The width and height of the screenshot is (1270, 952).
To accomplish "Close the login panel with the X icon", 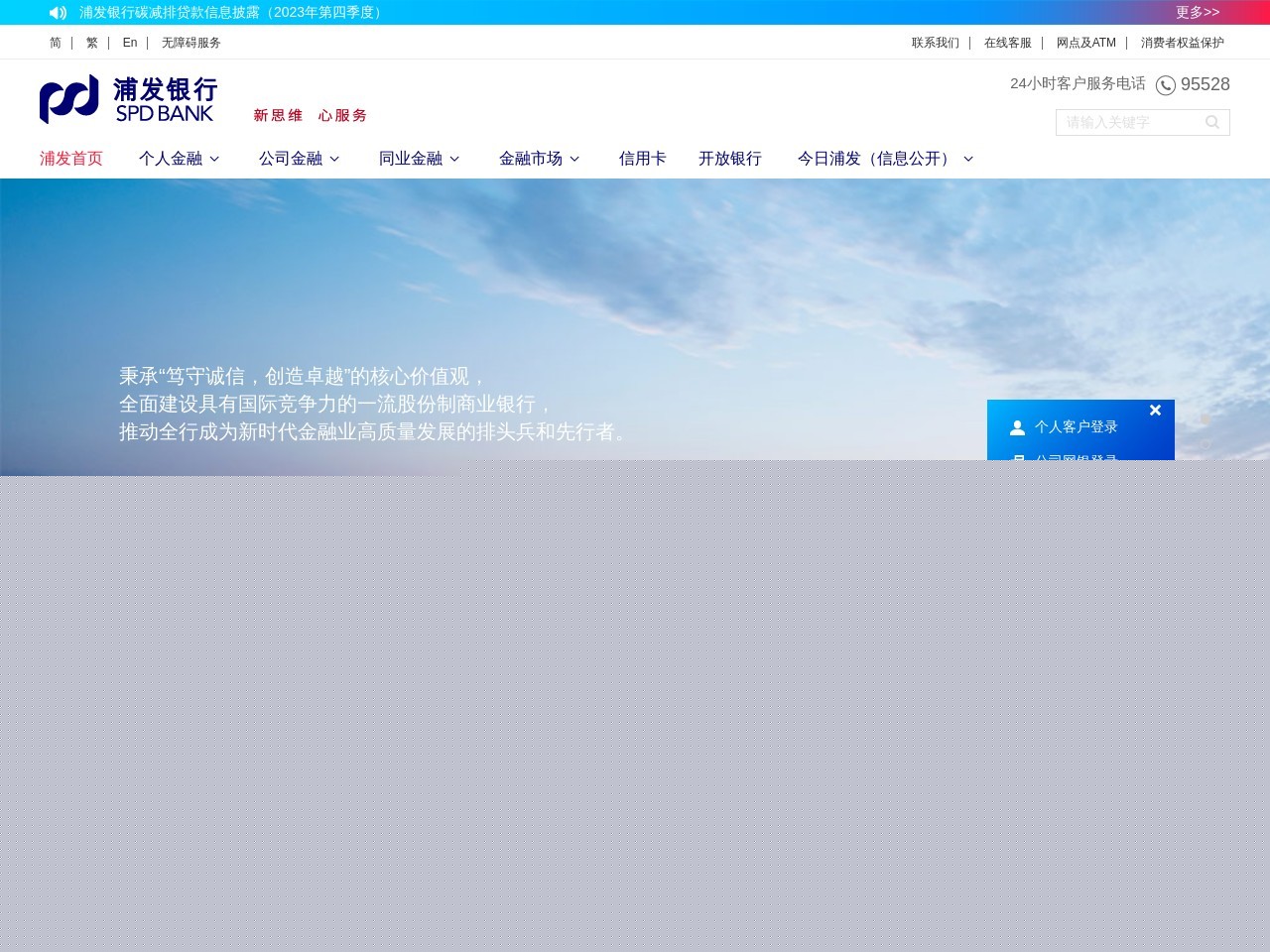I will 1155,410.
